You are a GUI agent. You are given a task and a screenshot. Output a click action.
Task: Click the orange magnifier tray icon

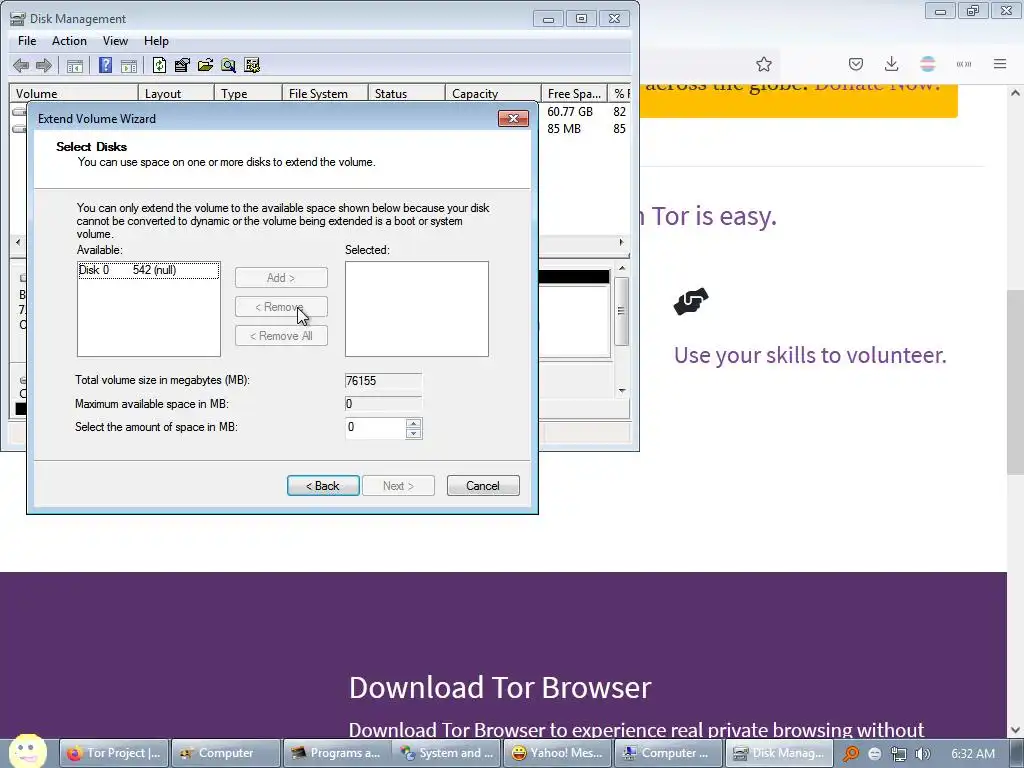850,754
